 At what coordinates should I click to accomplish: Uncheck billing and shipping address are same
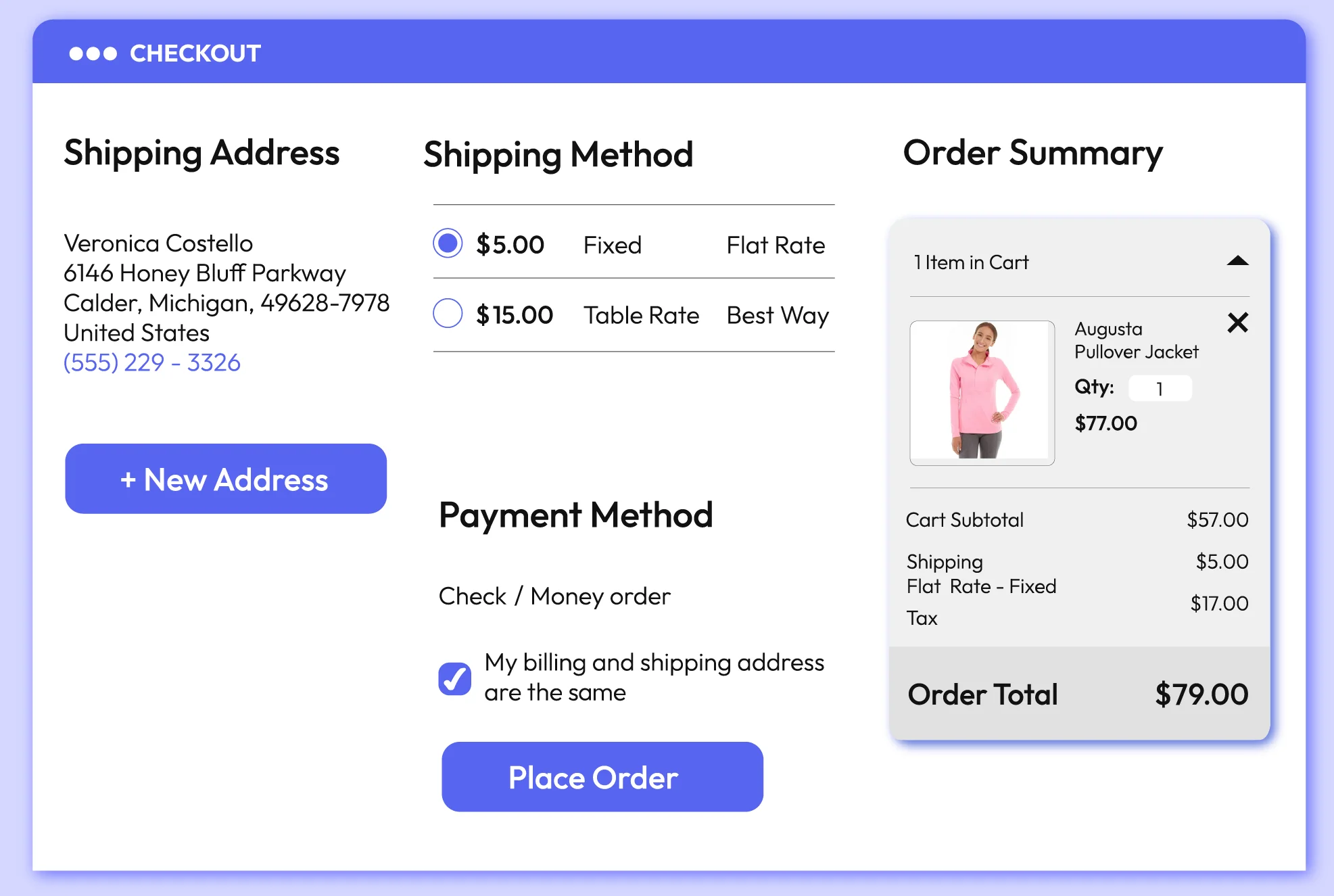point(455,678)
